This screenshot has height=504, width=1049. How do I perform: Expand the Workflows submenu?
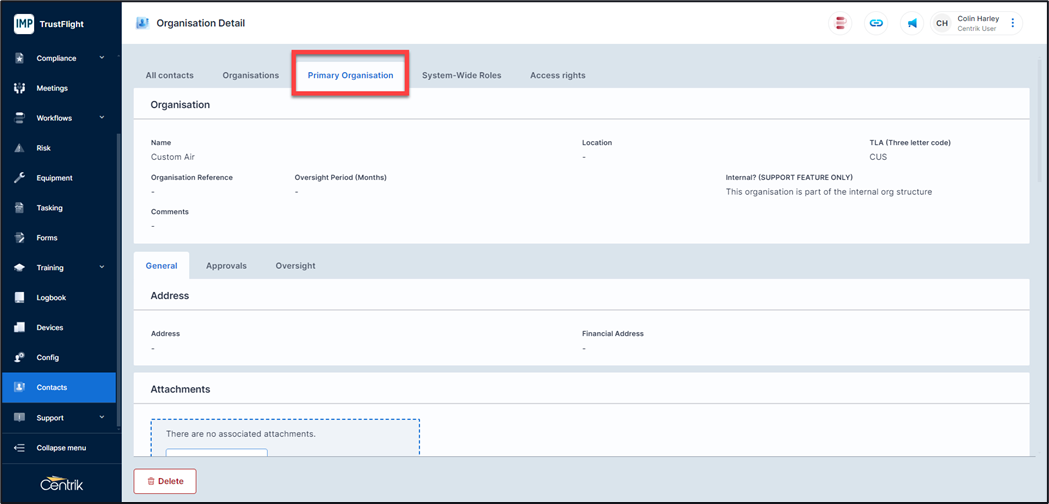pyautogui.click(x=102, y=118)
